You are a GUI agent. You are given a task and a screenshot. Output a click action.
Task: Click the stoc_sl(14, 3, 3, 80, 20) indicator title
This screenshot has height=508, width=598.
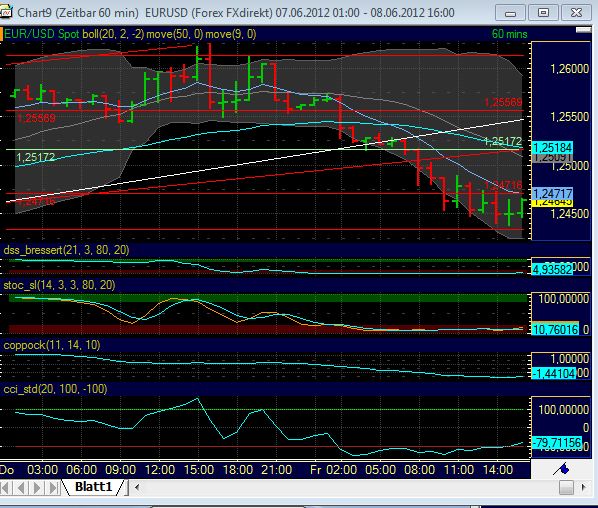pos(59,285)
